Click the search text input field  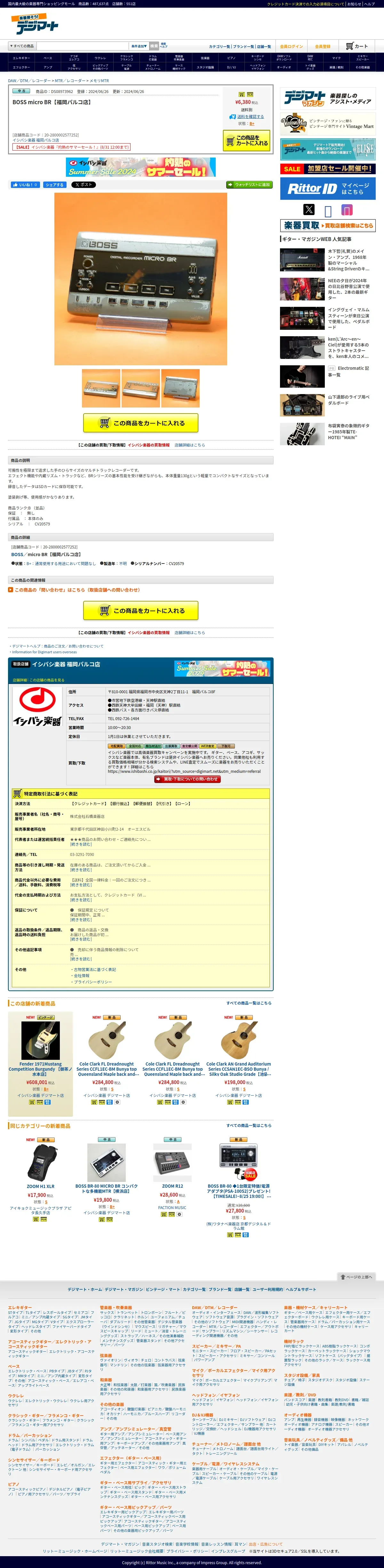(x=83, y=46)
